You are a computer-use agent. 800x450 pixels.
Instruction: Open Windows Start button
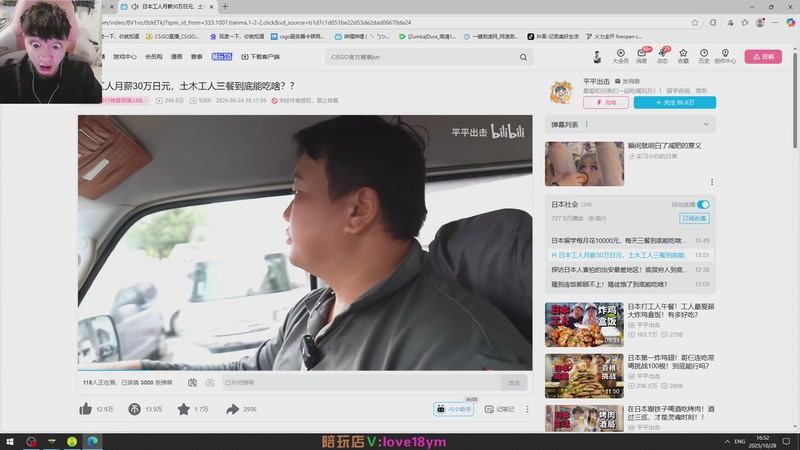click(9, 441)
